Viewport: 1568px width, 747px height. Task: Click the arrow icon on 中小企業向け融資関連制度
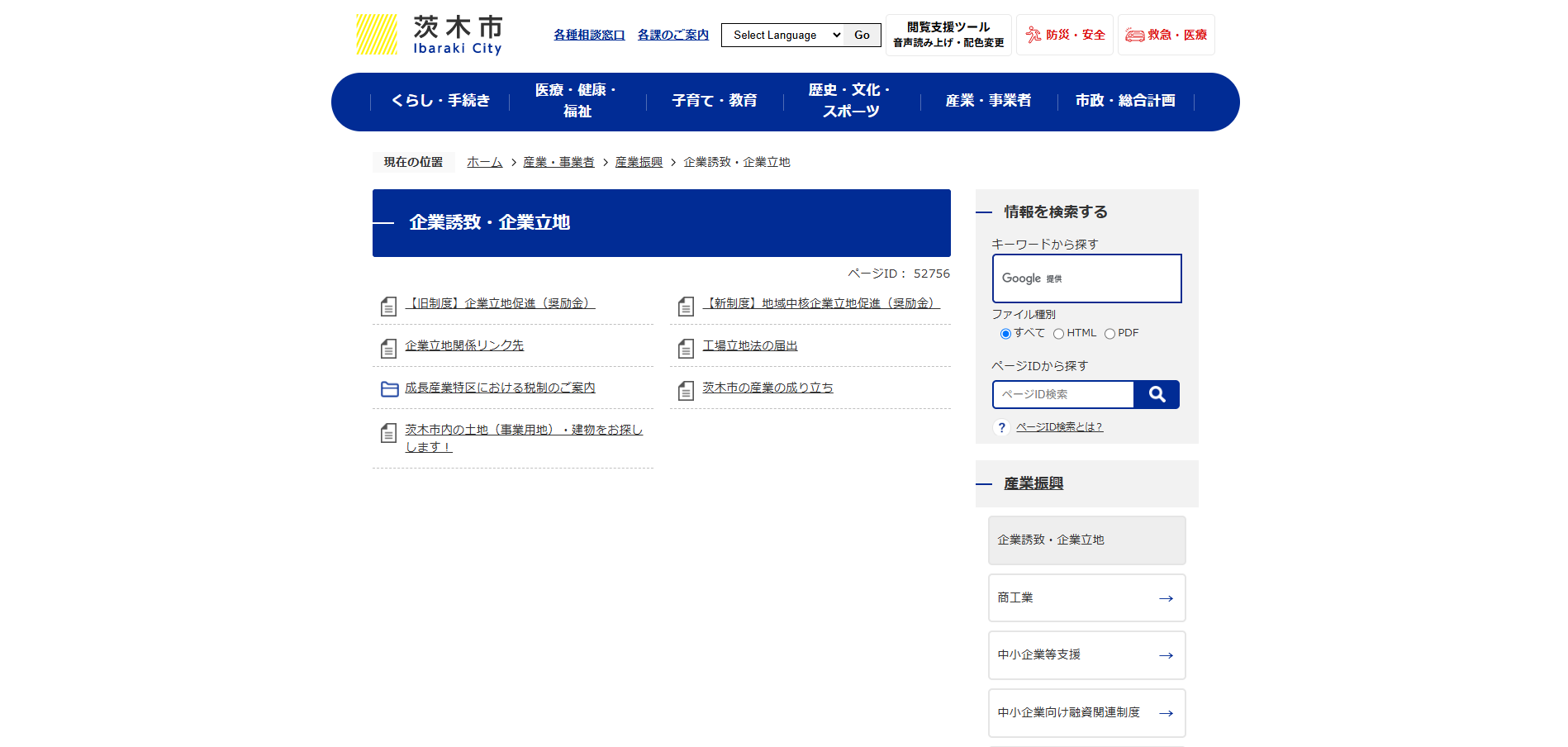[x=1166, y=713]
